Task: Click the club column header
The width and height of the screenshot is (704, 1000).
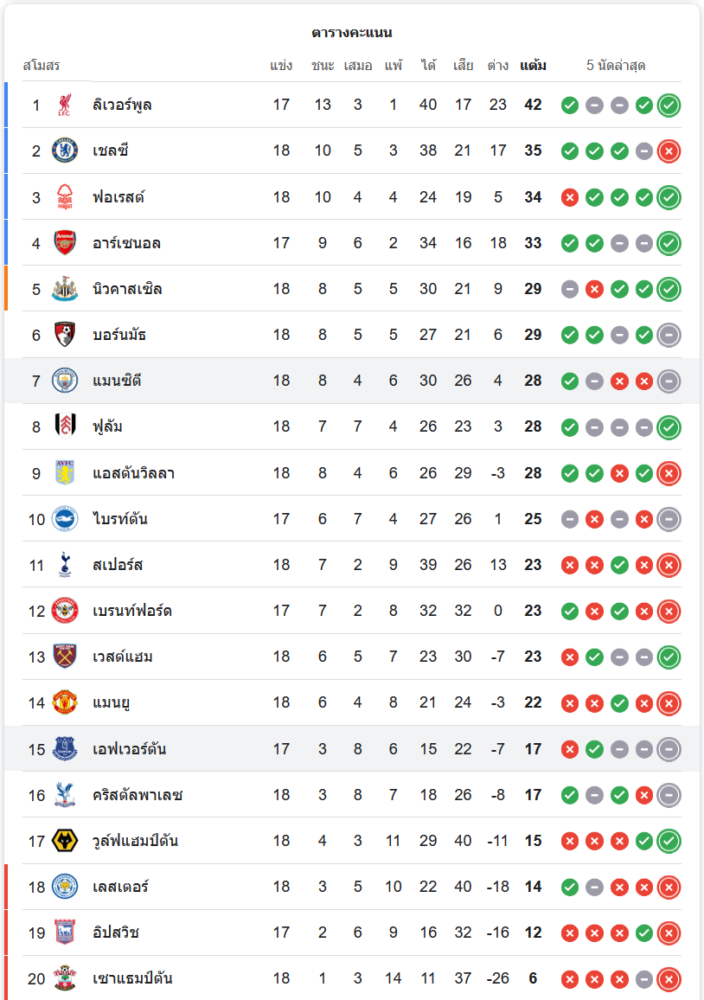Action: point(41,66)
